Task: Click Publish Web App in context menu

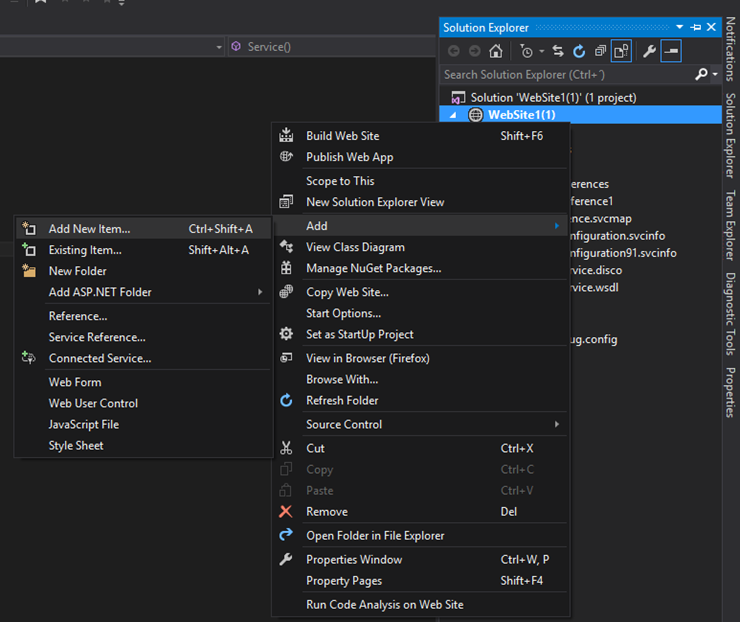Action: pos(349,157)
